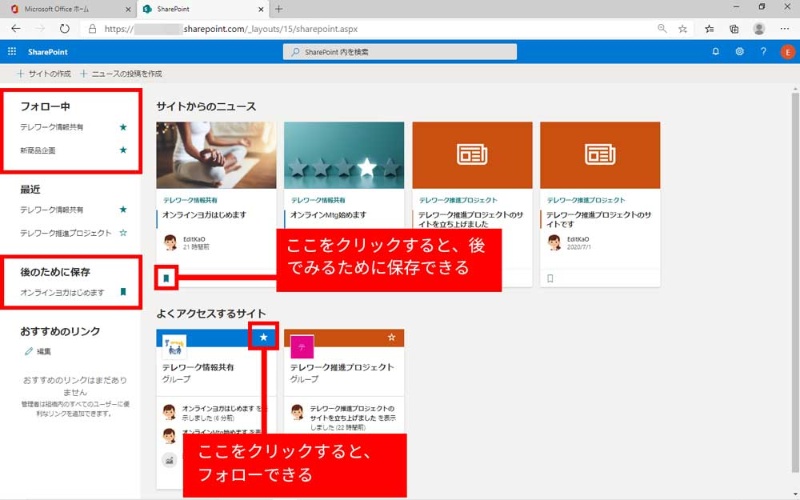Image resolution: width=800 pixels, height=500 pixels.
Task: Follow テレワーク推進プロジェクト via star in 最近
Action: point(123,233)
